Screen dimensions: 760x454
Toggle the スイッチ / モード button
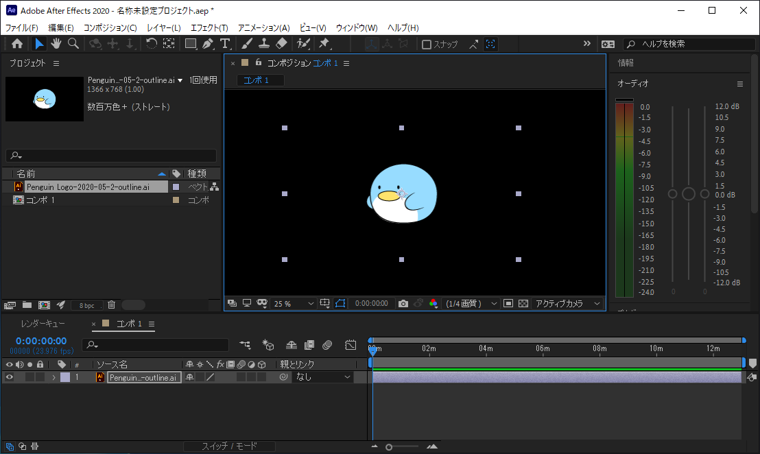tap(229, 446)
